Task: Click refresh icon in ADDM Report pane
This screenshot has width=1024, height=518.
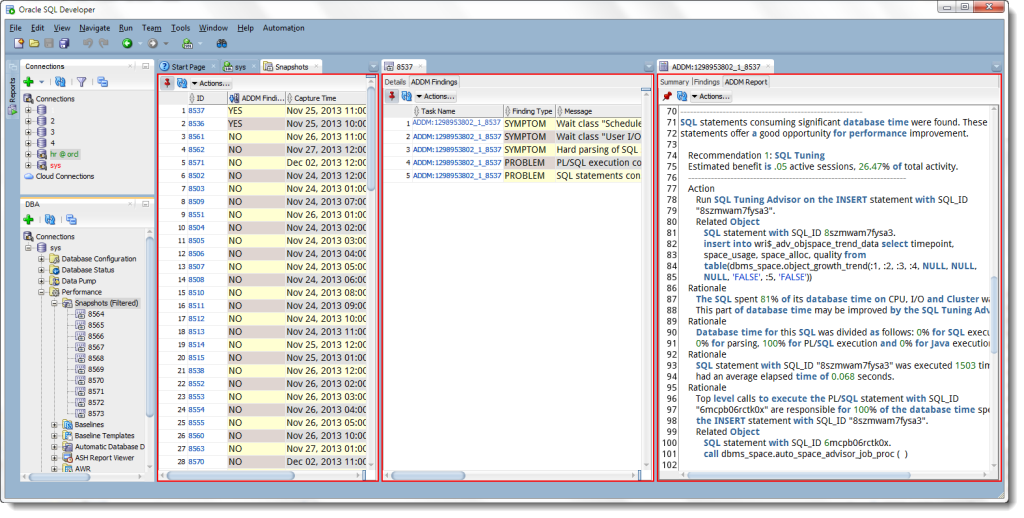Action: 682,96
